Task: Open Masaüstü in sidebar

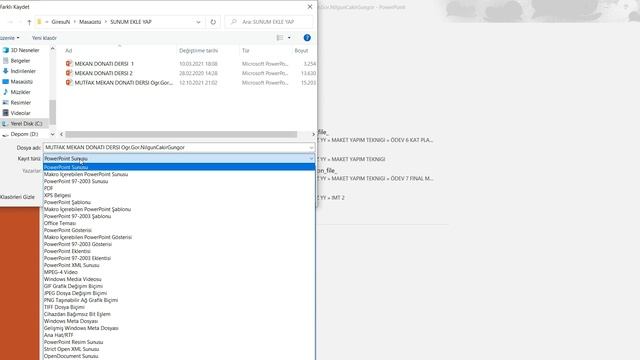Action: (x=21, y=82)
